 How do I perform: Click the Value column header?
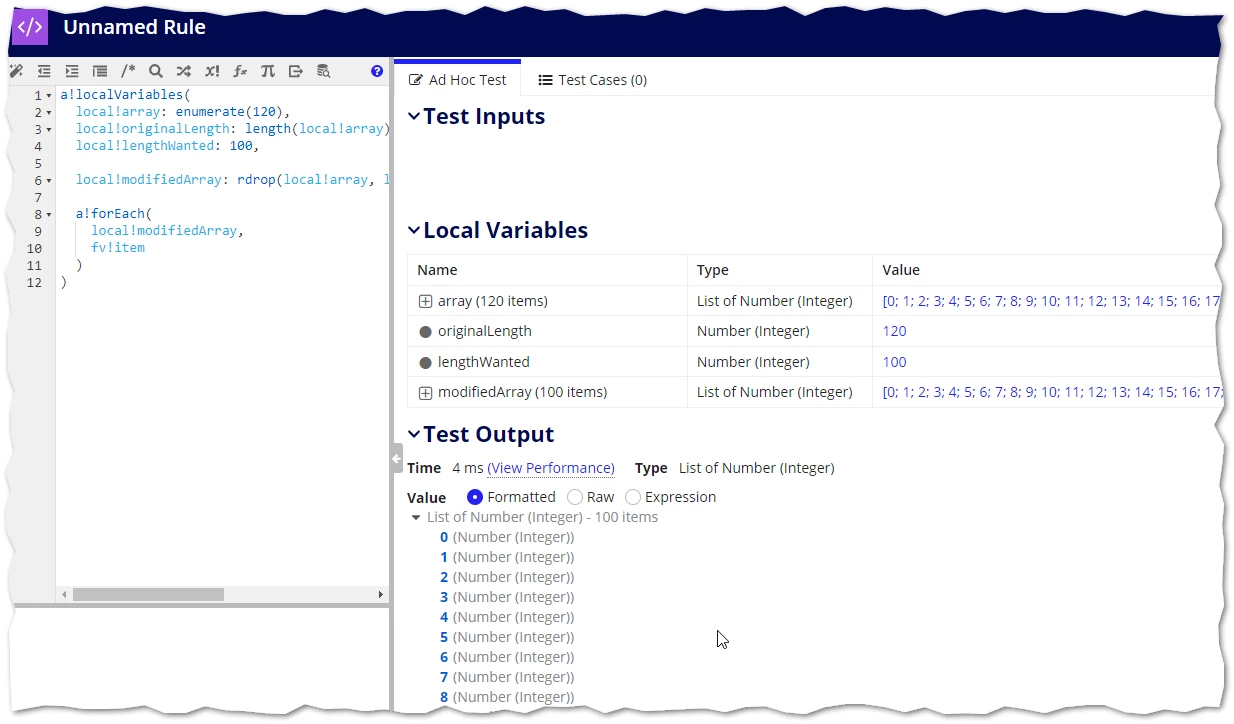[901, 270]
